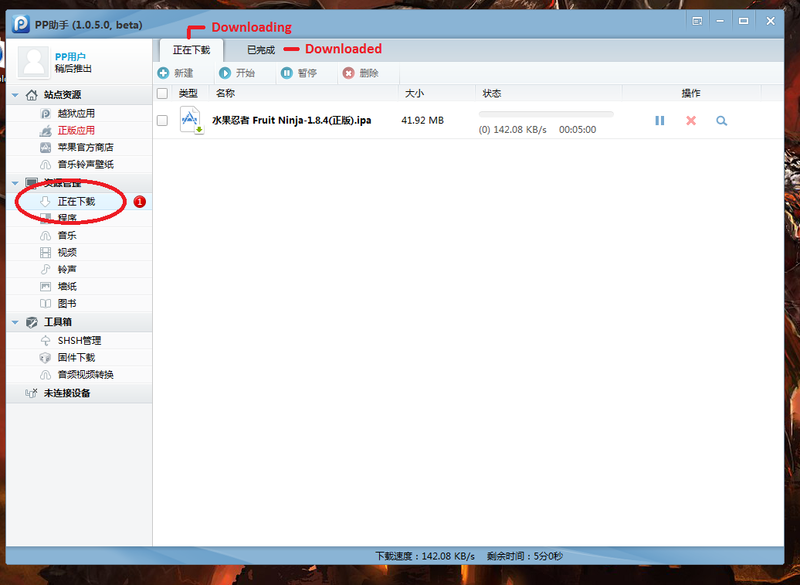The height and width of the screenshot is (585, 800).
Task: Close the PP助手 window
Action: (770, 21)
